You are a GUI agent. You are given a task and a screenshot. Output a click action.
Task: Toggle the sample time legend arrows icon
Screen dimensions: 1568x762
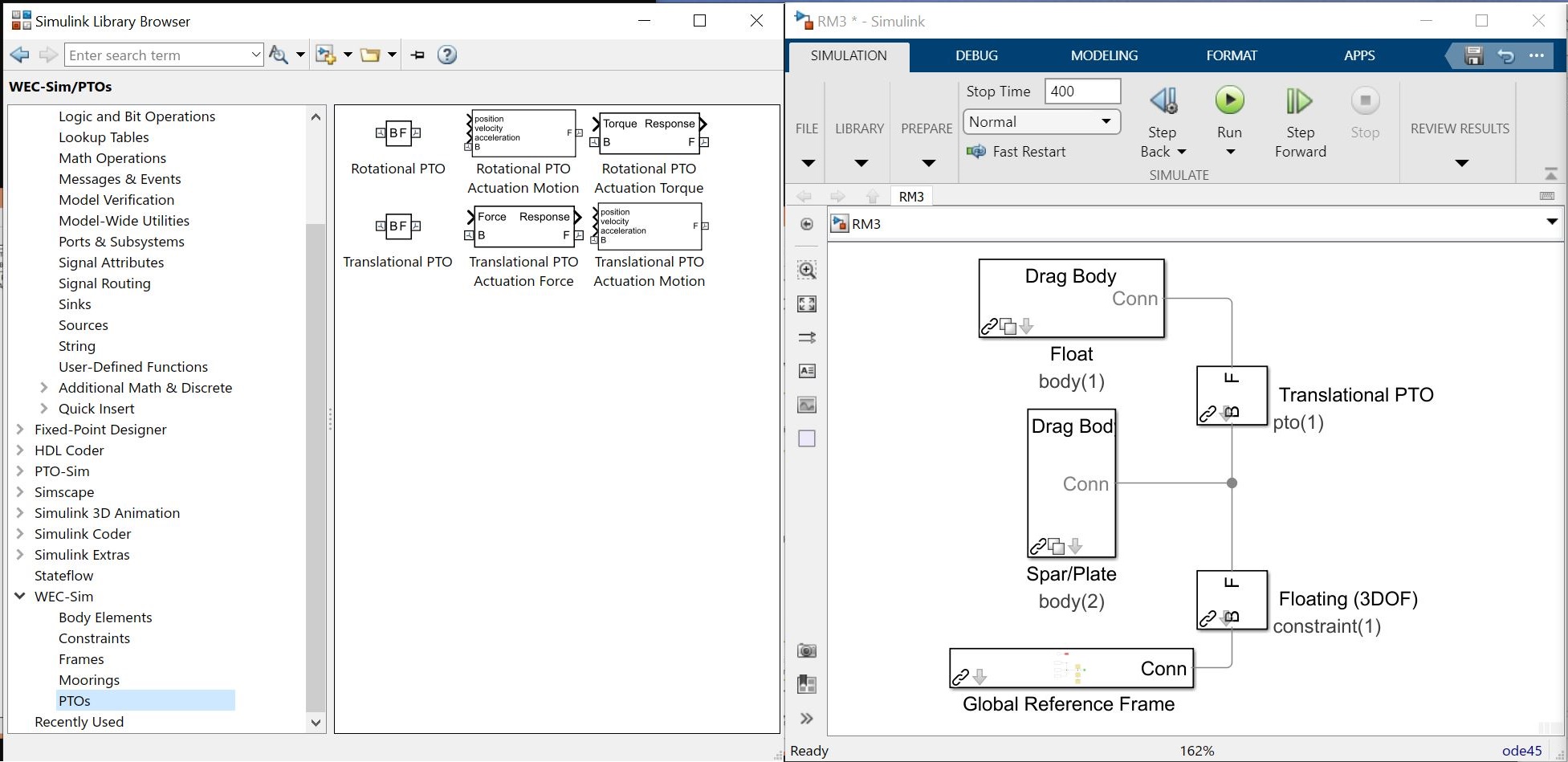pos(807,337)
